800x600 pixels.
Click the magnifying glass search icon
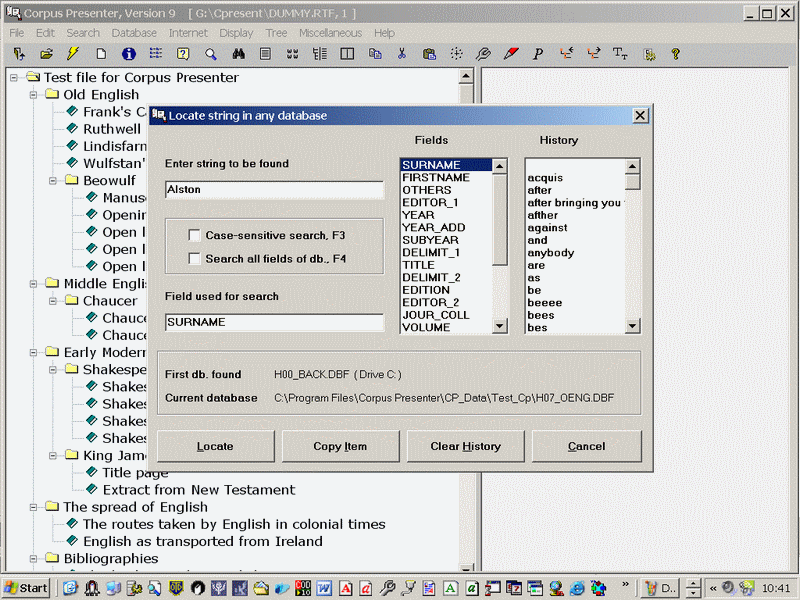click(211, 54)
